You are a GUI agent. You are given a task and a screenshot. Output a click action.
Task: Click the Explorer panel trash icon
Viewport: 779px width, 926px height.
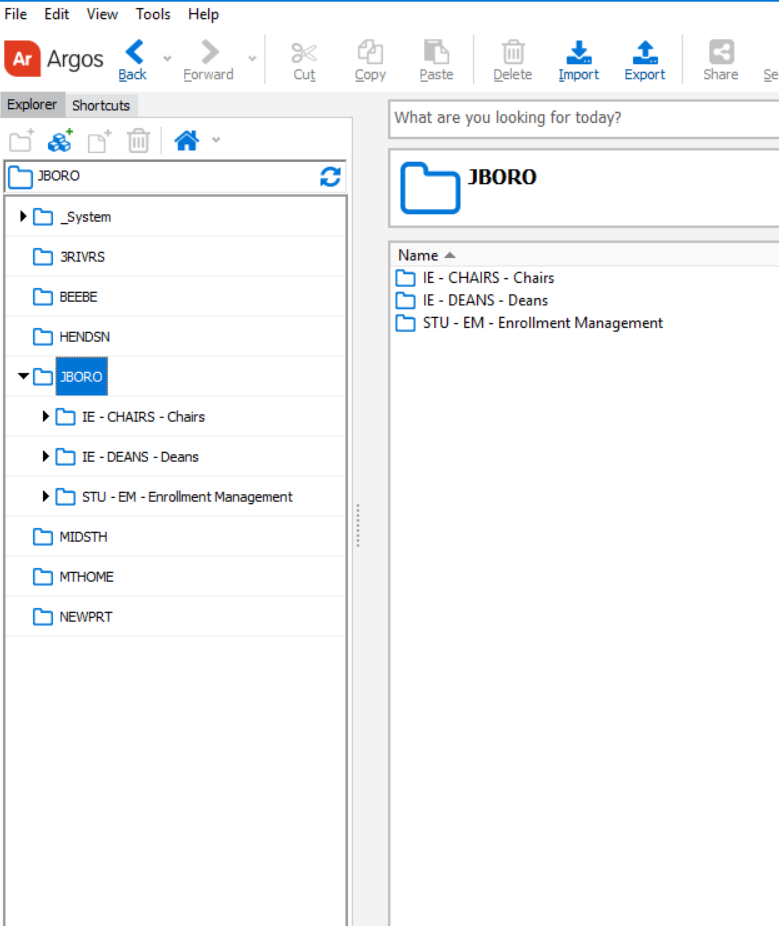click(139, 141)
